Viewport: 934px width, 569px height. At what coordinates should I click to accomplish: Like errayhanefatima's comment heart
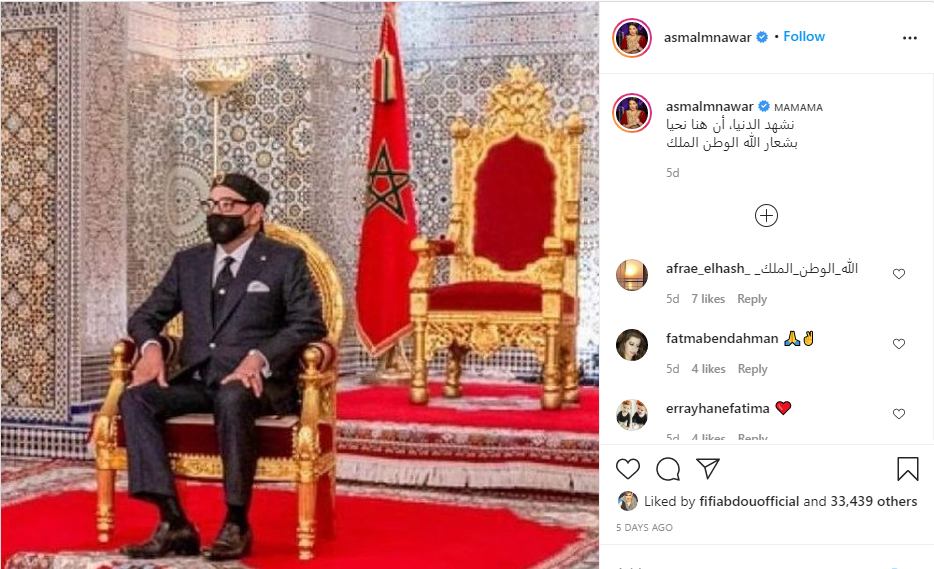click(x=899, y=413)
